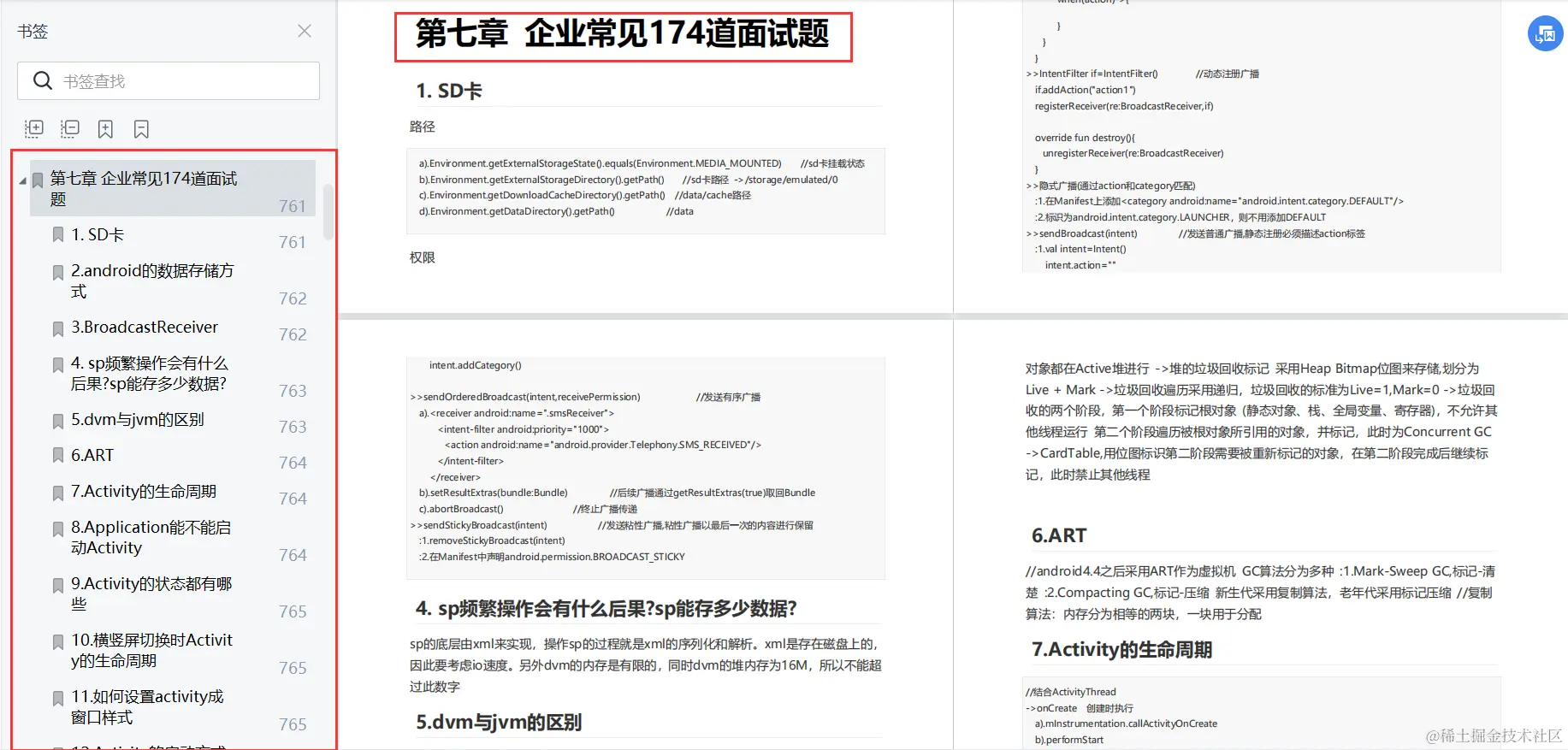Click the blue floating translate button
The image size is (1568, 750).
tap(1546, 34)
